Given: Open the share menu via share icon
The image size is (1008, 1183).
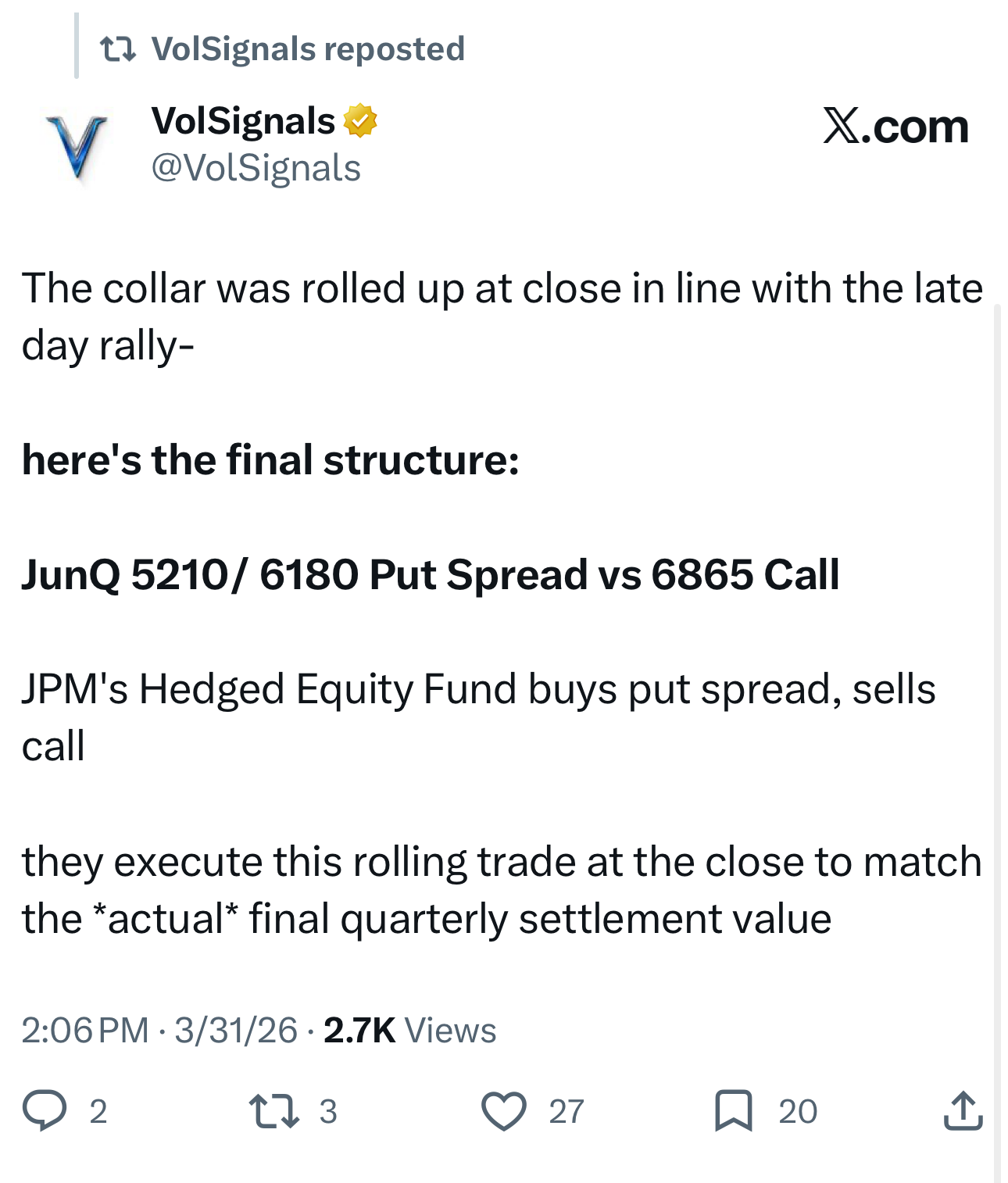Looking at the screenshot, I should coord(965,1109).
